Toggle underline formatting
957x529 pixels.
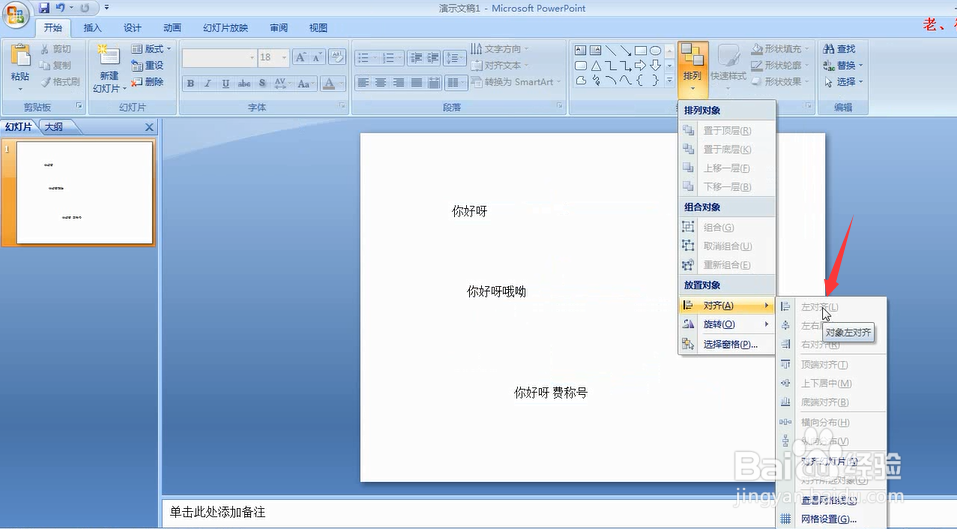[225, 84]
